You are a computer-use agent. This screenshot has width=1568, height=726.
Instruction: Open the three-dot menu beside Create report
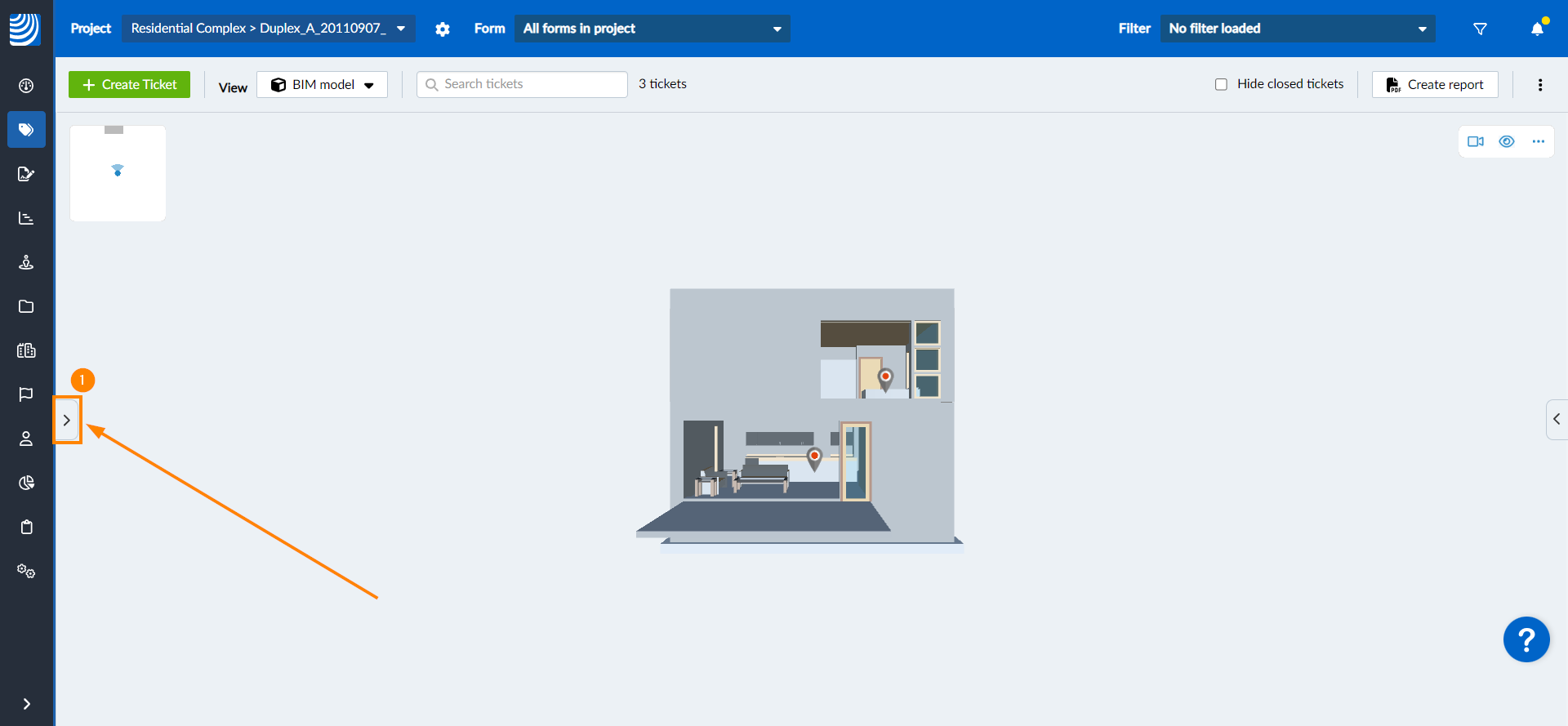click(x=1540, y=85)
